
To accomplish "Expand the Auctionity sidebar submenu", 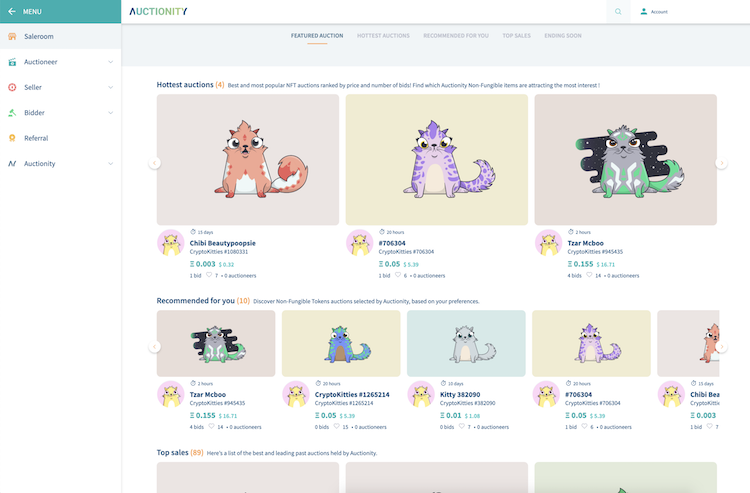I will coord(111,164).
